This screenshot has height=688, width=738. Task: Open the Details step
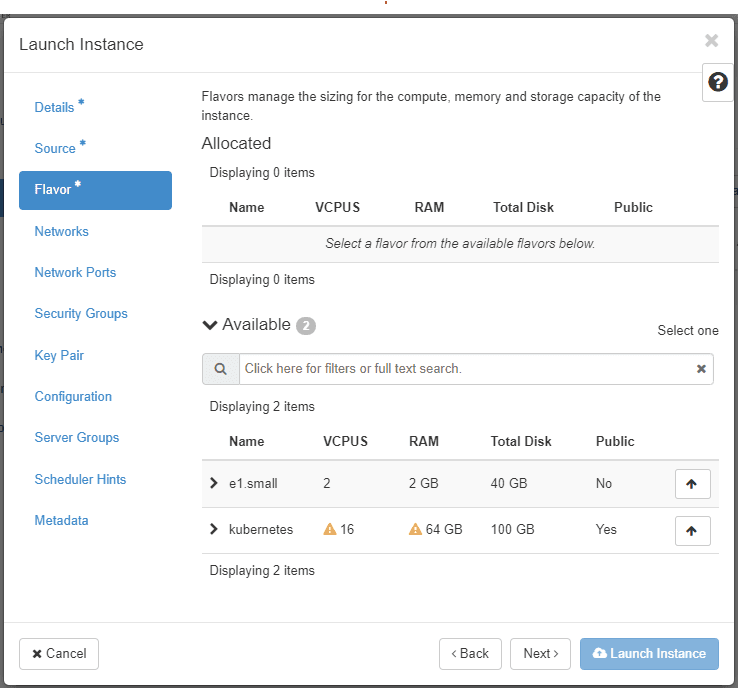pos(54,107)
